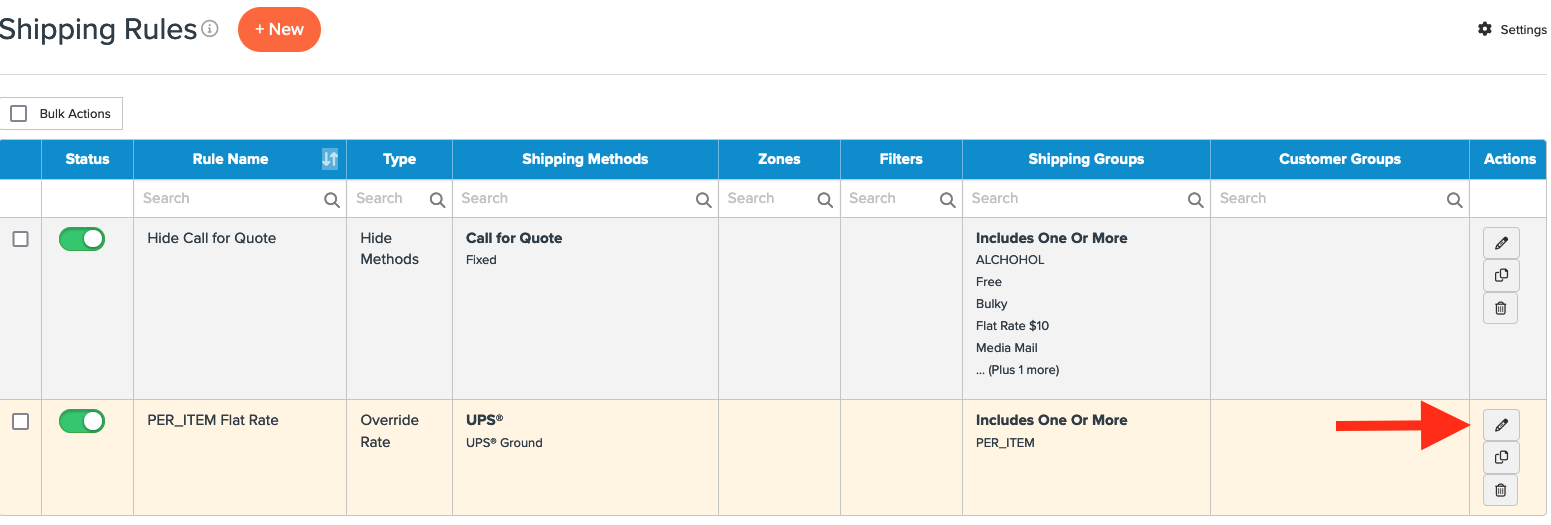The width and height of the screenshot is (1551, 525).
Task: Click the Shipping Groups search box
Action: pos(1075,199)
